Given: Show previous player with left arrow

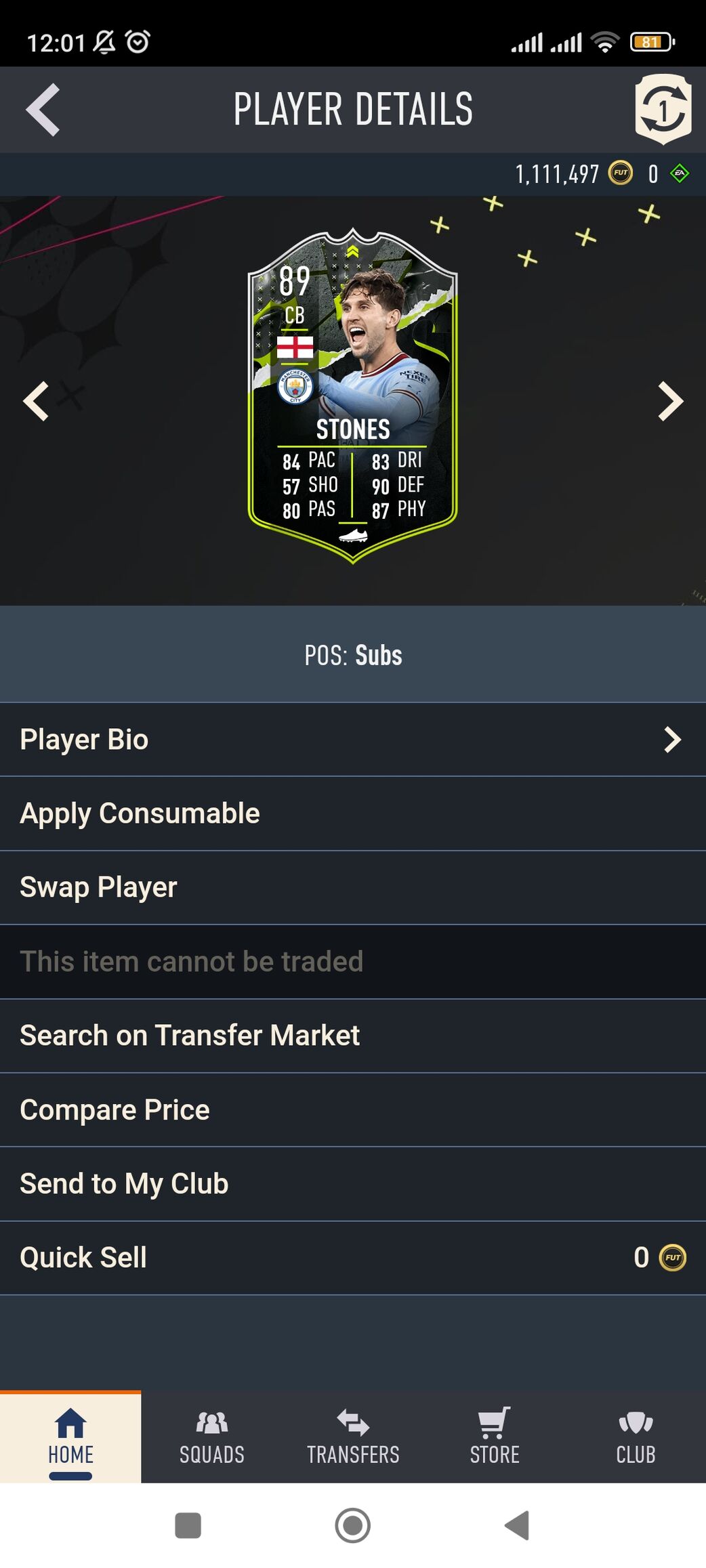Looking at the screenshot, I should pyautogui.click(x=36, y=401).
